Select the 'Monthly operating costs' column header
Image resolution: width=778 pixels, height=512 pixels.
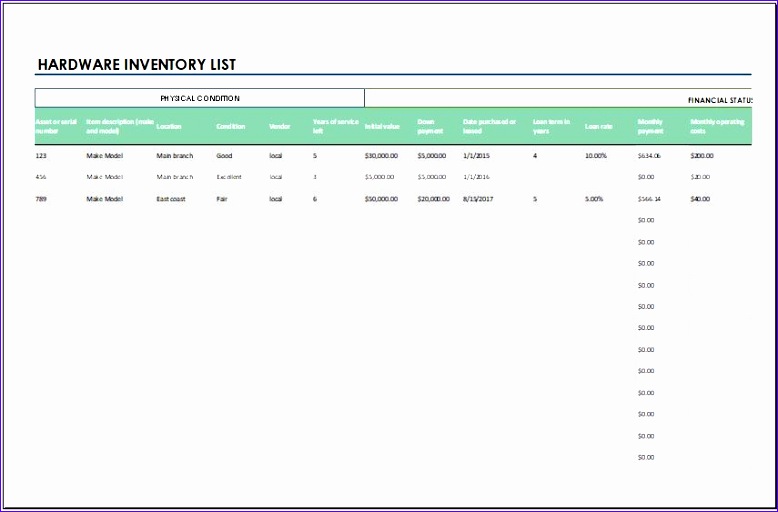[x=717, y=127]
